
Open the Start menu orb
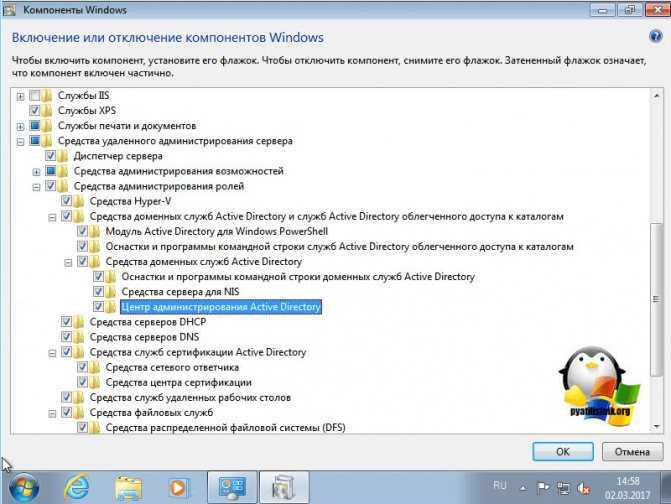point(24,488)
